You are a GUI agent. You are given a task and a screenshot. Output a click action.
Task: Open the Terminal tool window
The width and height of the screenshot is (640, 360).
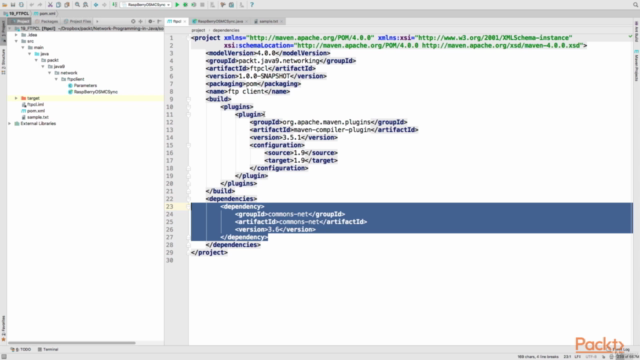[48, 349]
